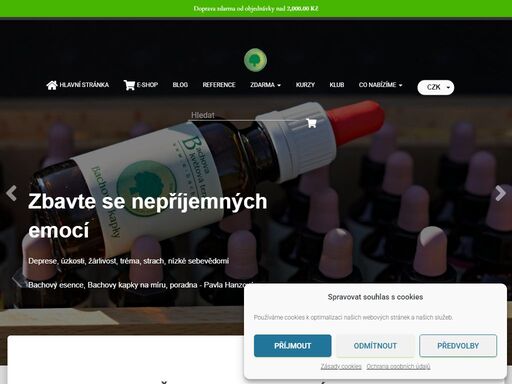The height and width of the screenshot is (384, 512).
Task: Open the shopping cart next to search
Action: click(311, 123)
